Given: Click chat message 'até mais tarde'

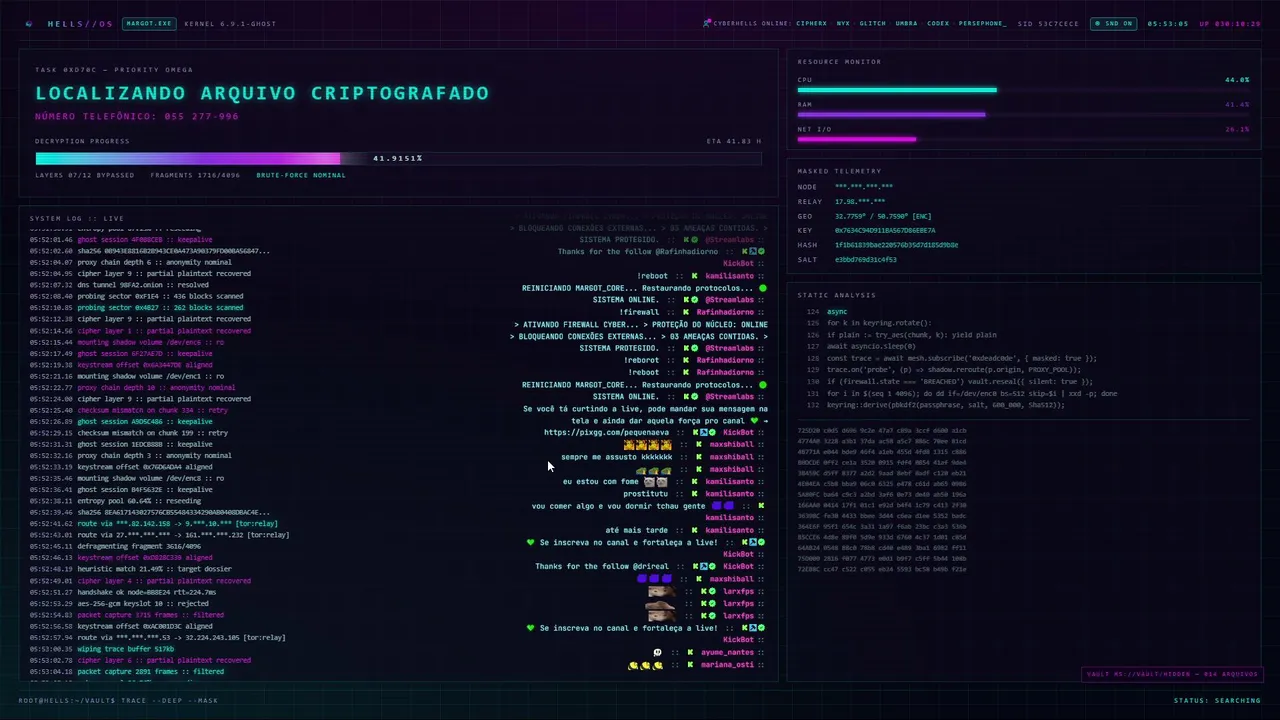Looking at the screenshot, I should coord(636,530).
